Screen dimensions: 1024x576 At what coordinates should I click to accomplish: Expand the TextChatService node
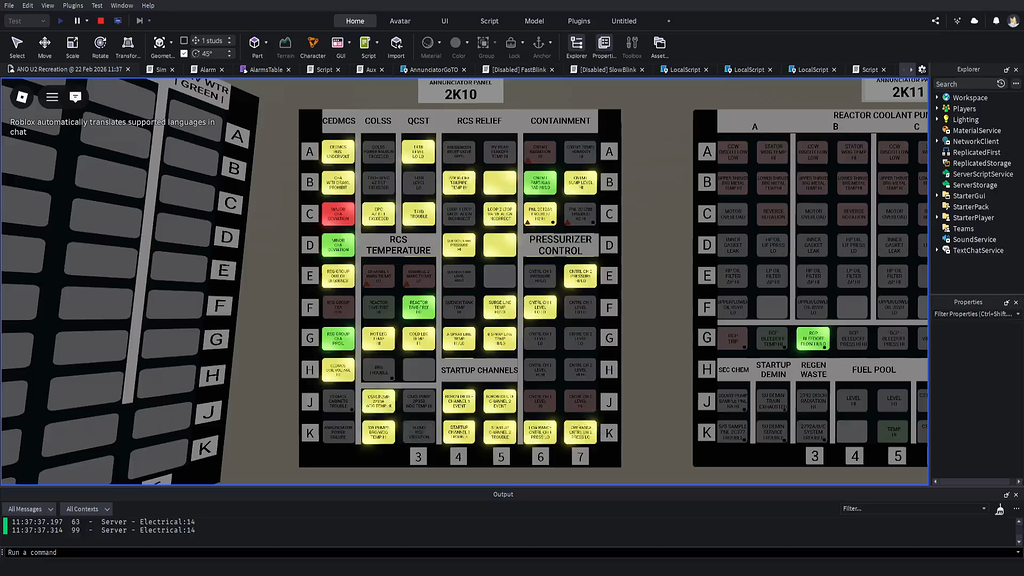click(938, 250)
